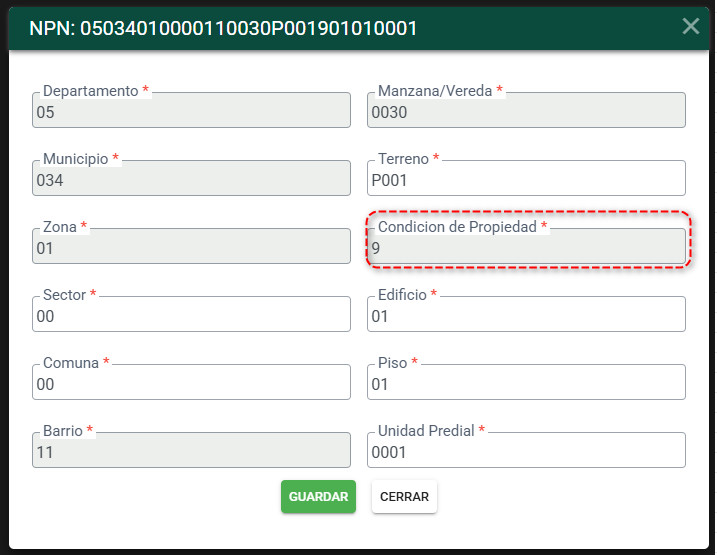Click the "Manzana/Vereda" label text
Image resolution: width=717 pixels, height=555 pixels.
(x=434, y=91)
